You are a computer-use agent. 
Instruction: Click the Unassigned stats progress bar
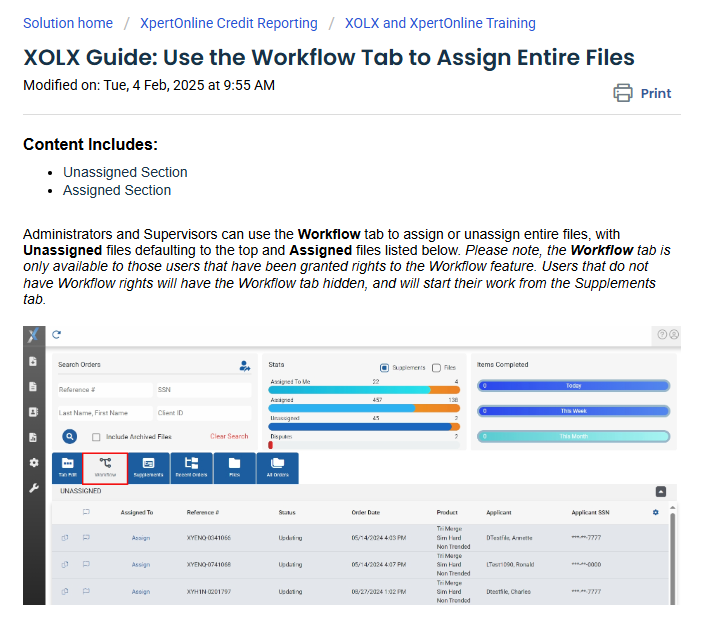tap(364, 427)
